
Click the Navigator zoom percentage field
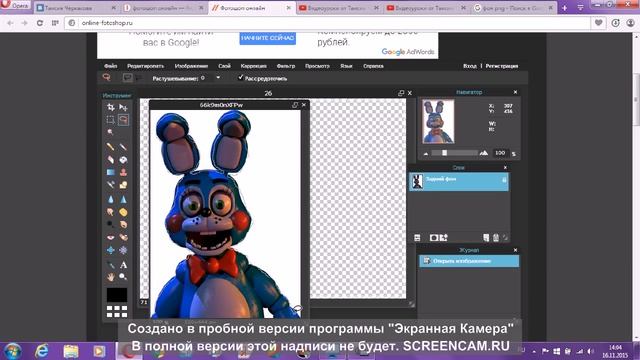[x=500, y=153]
